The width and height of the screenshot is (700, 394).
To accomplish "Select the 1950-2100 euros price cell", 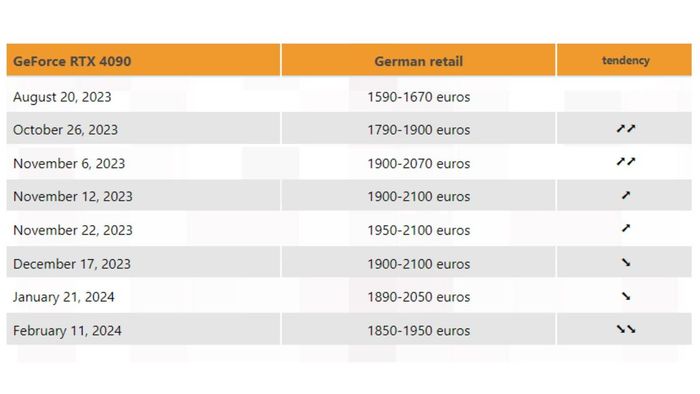I will pos(418,229).
